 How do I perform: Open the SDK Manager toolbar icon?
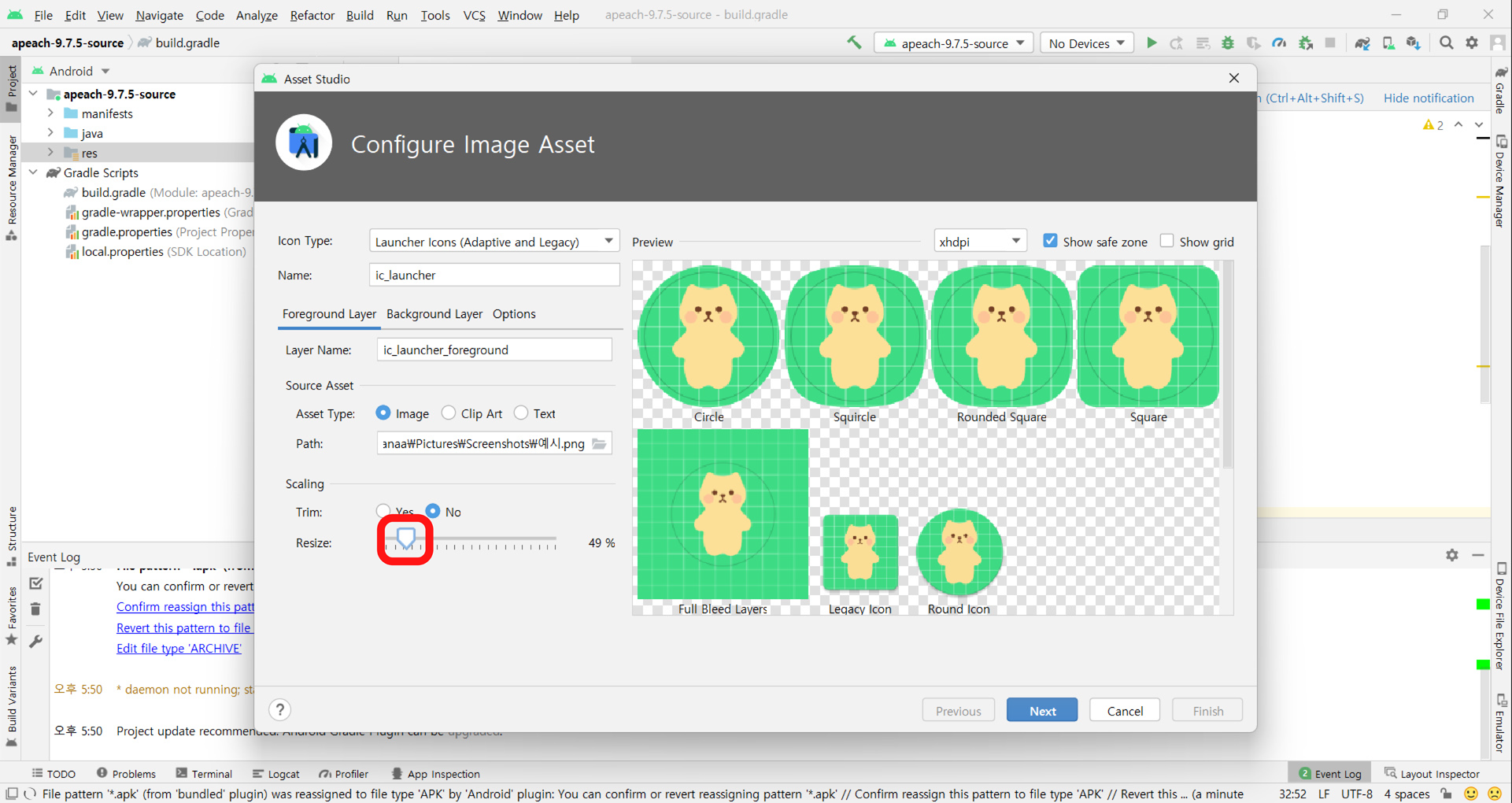[x=1414, y=43]
